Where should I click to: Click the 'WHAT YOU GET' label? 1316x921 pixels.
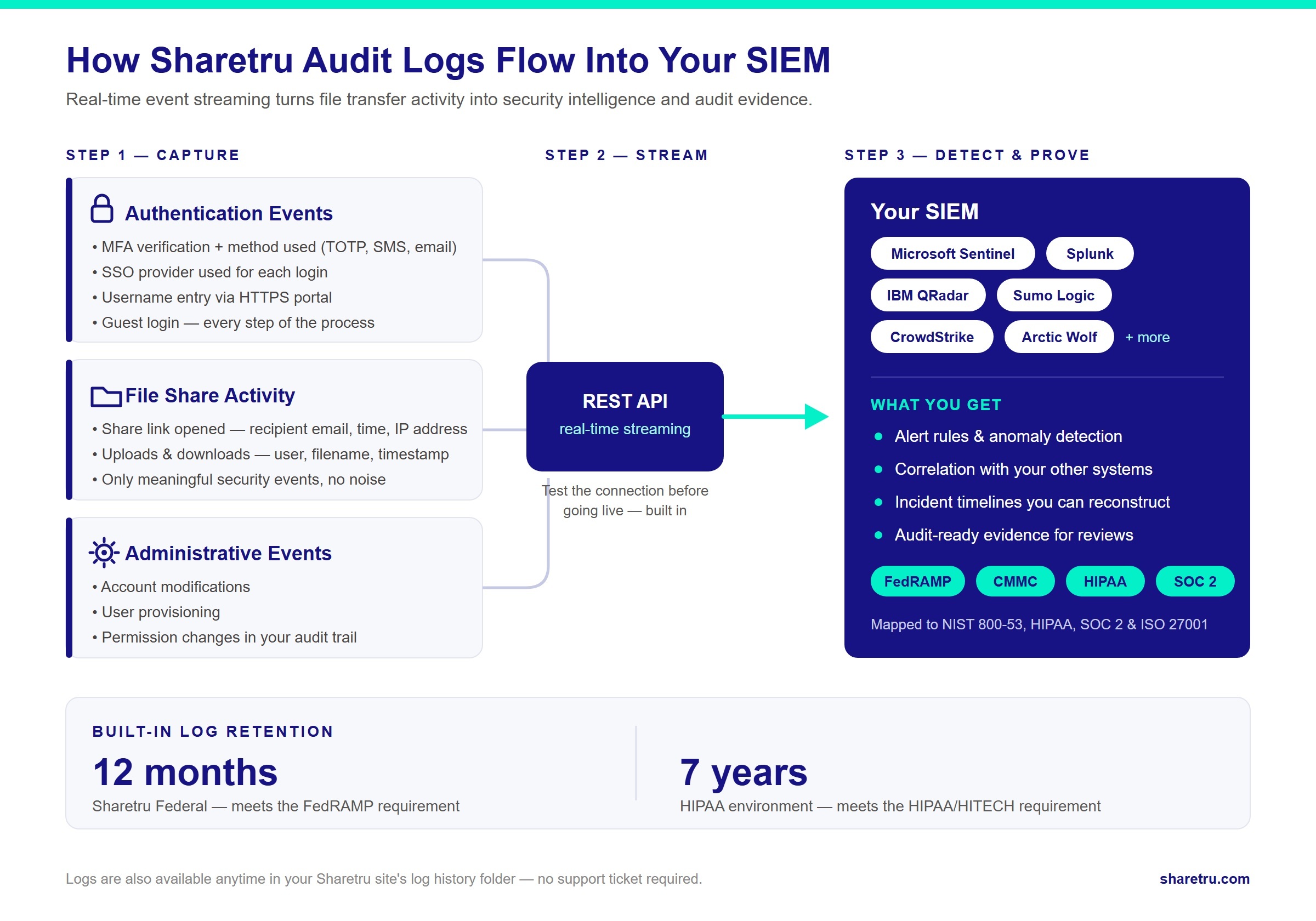point(936,405)
